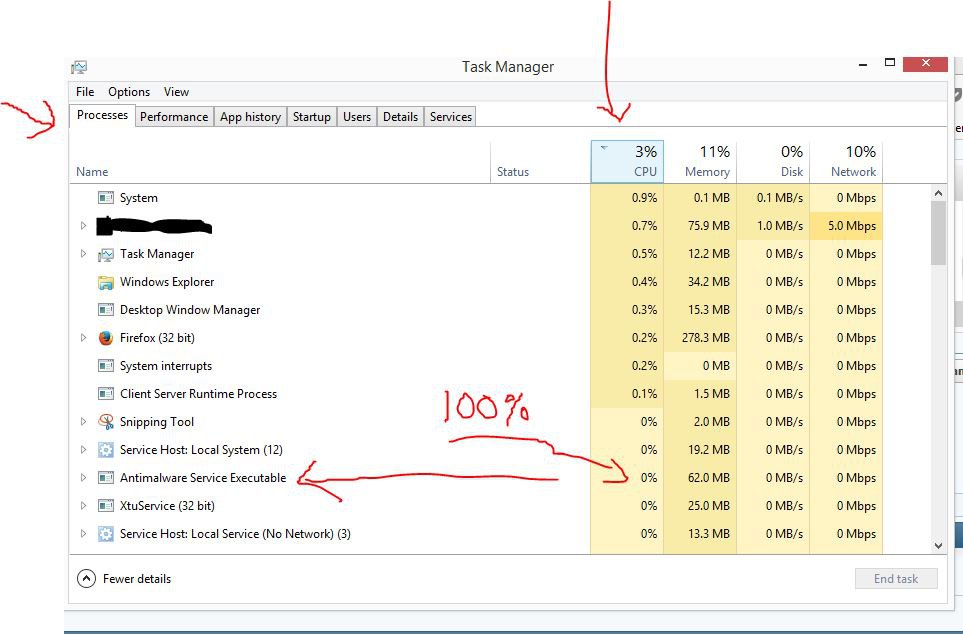The width and height of the screenshot is (963, 634).
Task: Open the File menu
Action: (x=85, y=92)
